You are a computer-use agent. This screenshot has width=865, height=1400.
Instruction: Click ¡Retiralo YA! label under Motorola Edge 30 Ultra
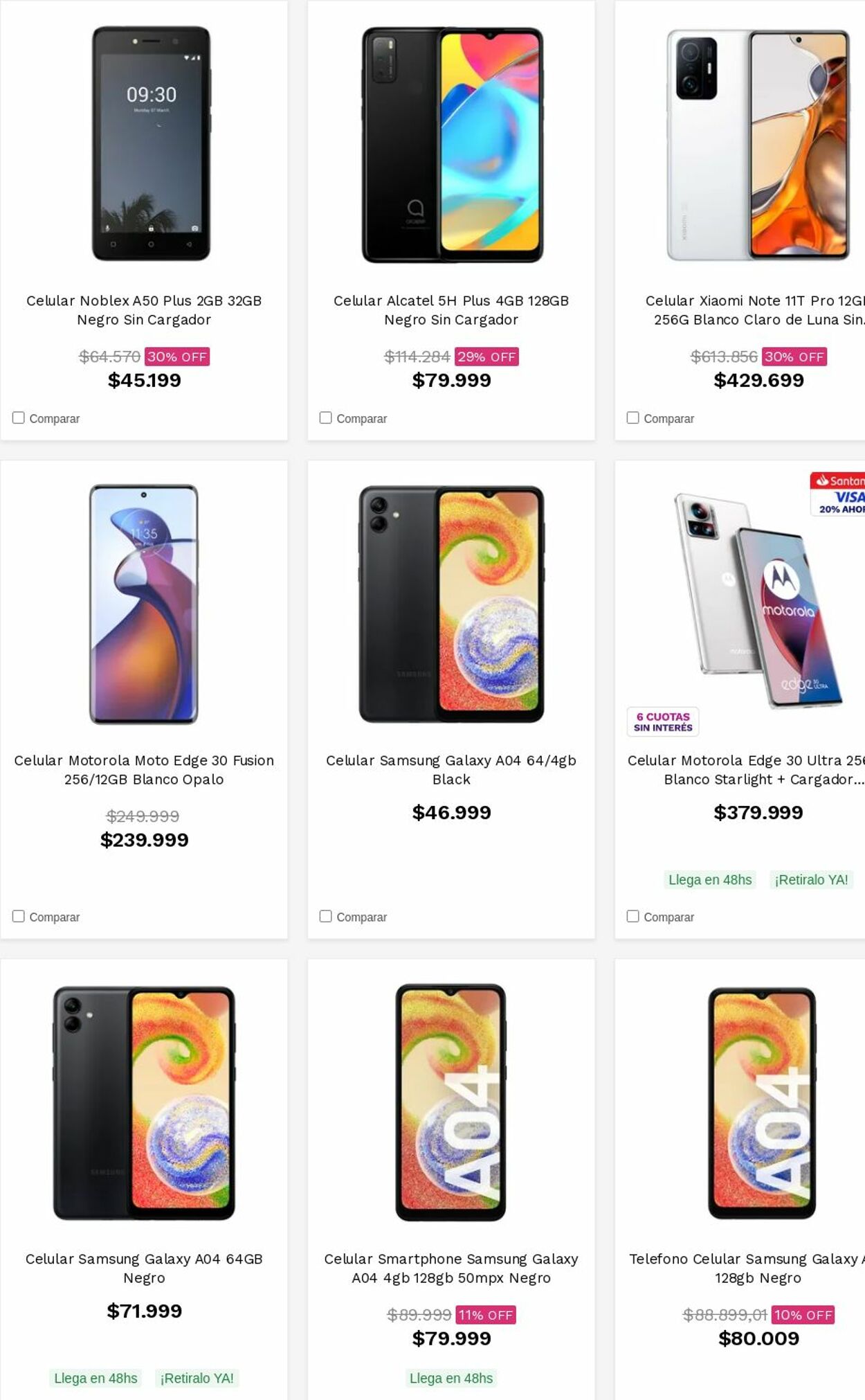[x=811, y=880]
